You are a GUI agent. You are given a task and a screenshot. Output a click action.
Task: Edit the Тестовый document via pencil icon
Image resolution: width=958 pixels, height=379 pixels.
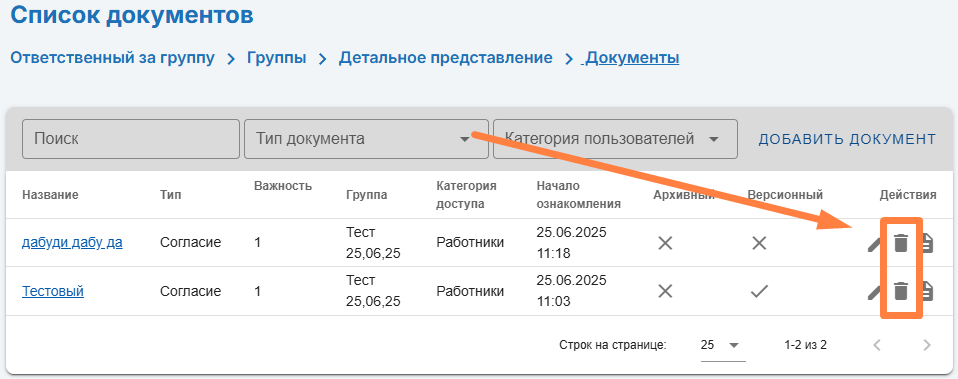pyautogui.click(x=874, y=292)
